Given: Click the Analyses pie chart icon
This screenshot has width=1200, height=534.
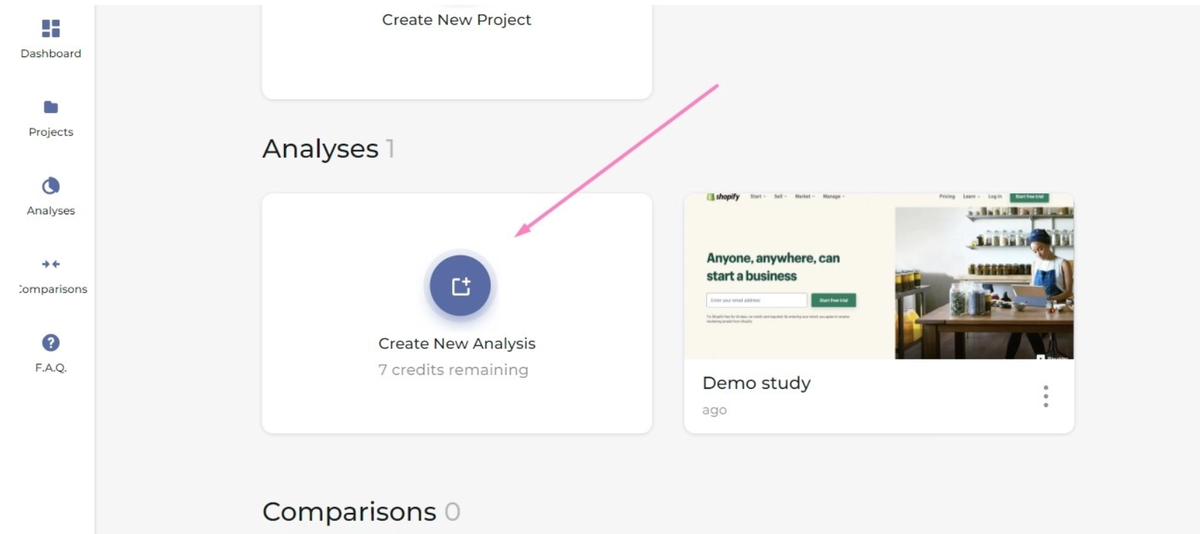Looking at the screenshot, I should coord(51,186).
